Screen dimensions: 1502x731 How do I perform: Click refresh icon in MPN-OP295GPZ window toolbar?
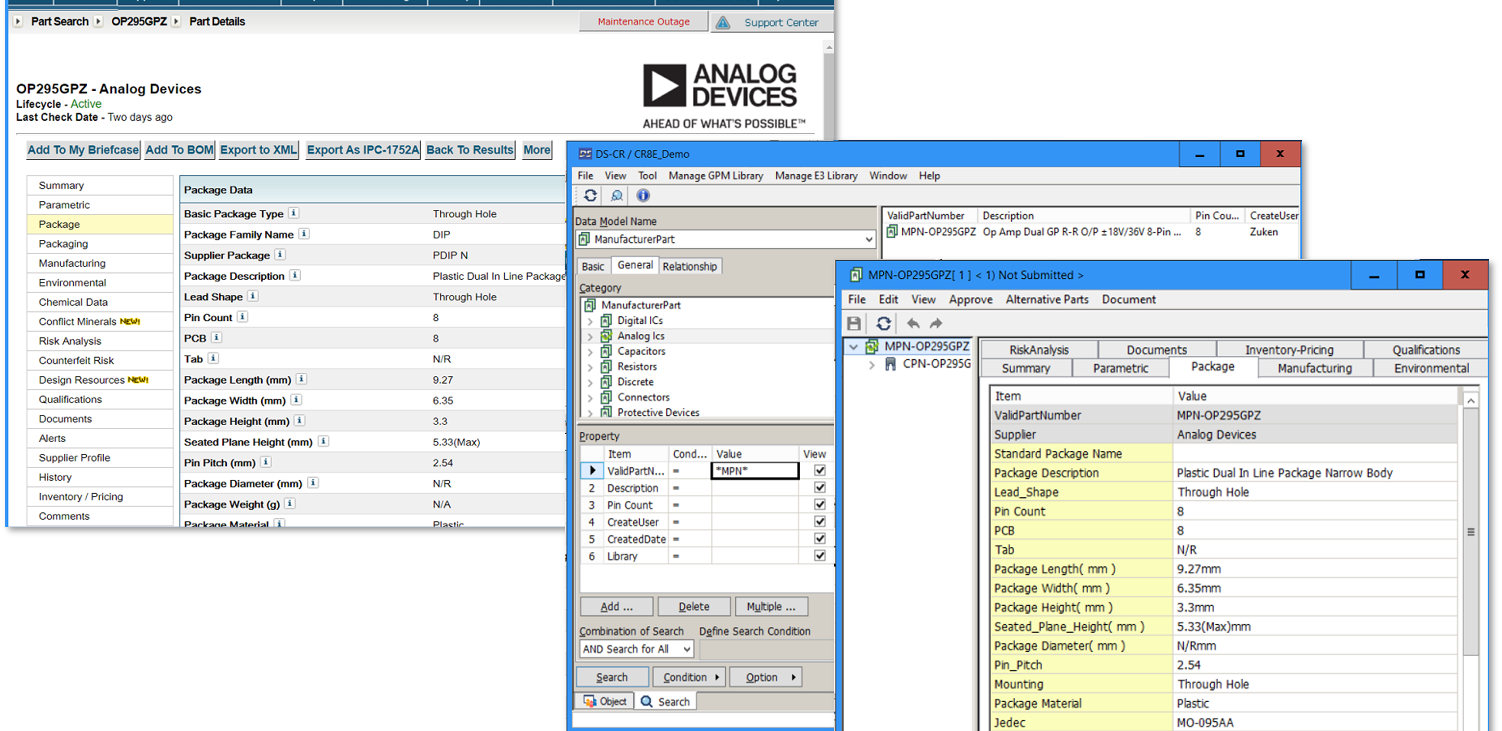(883, 324)
